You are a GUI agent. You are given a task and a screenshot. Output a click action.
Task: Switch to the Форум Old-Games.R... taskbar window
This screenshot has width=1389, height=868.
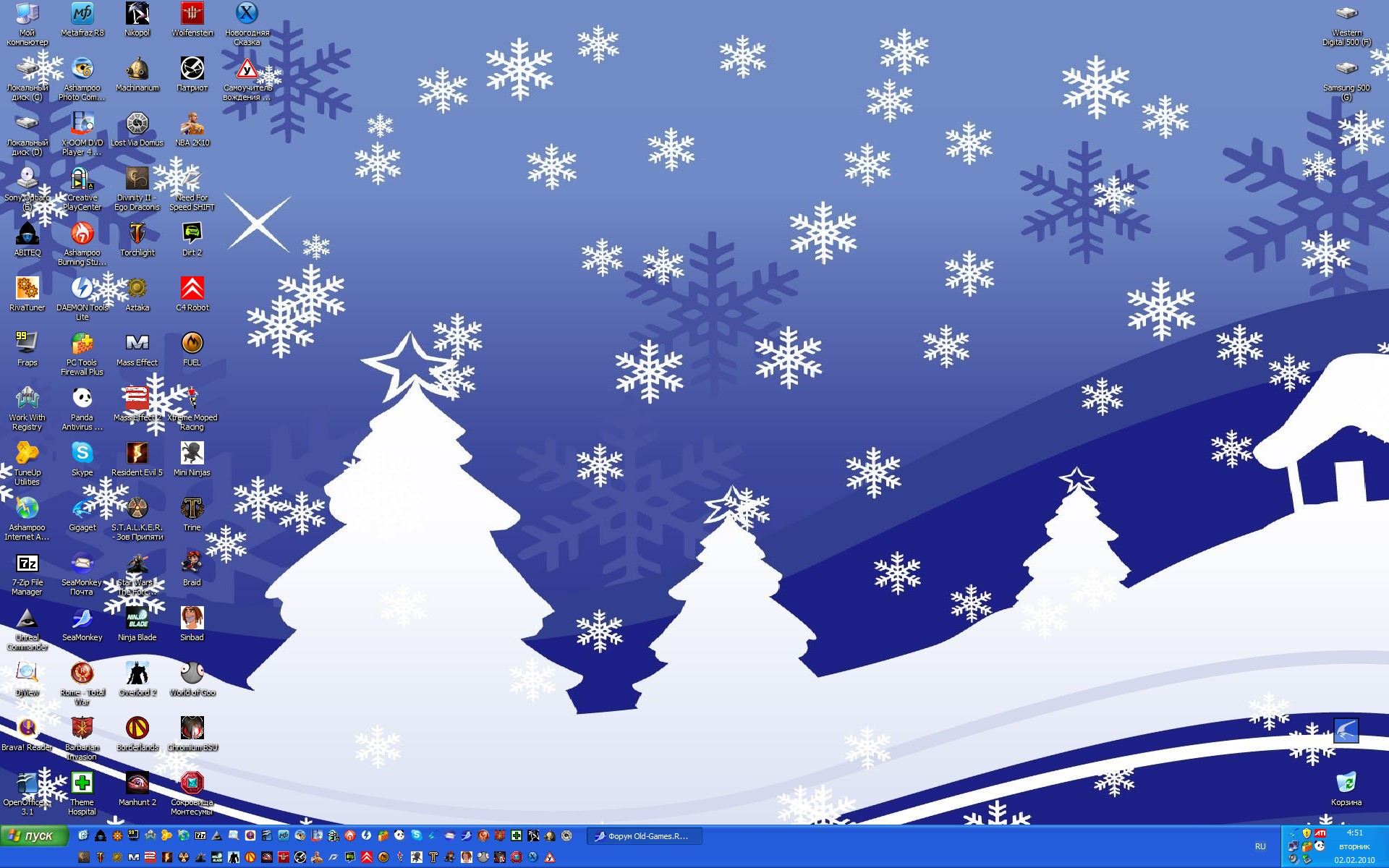[x=644, y=836]
